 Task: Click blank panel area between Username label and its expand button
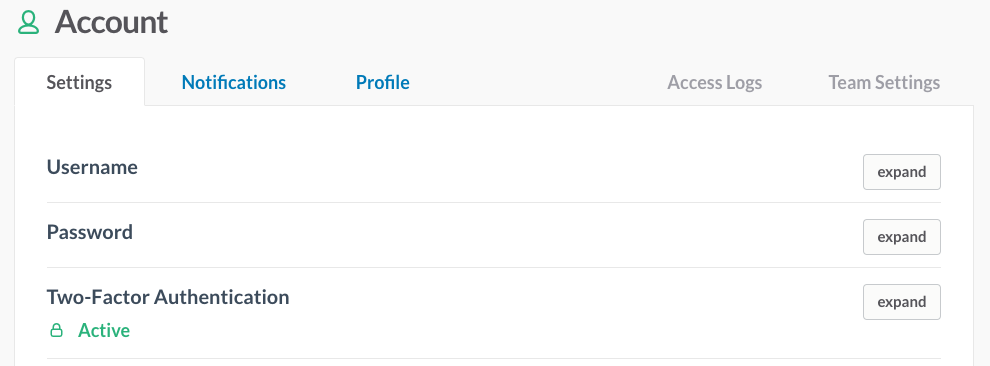pos(499,170)
